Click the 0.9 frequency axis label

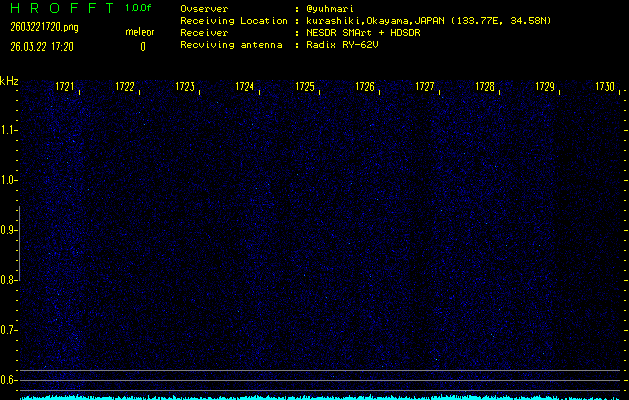click(x=9, y=230)
